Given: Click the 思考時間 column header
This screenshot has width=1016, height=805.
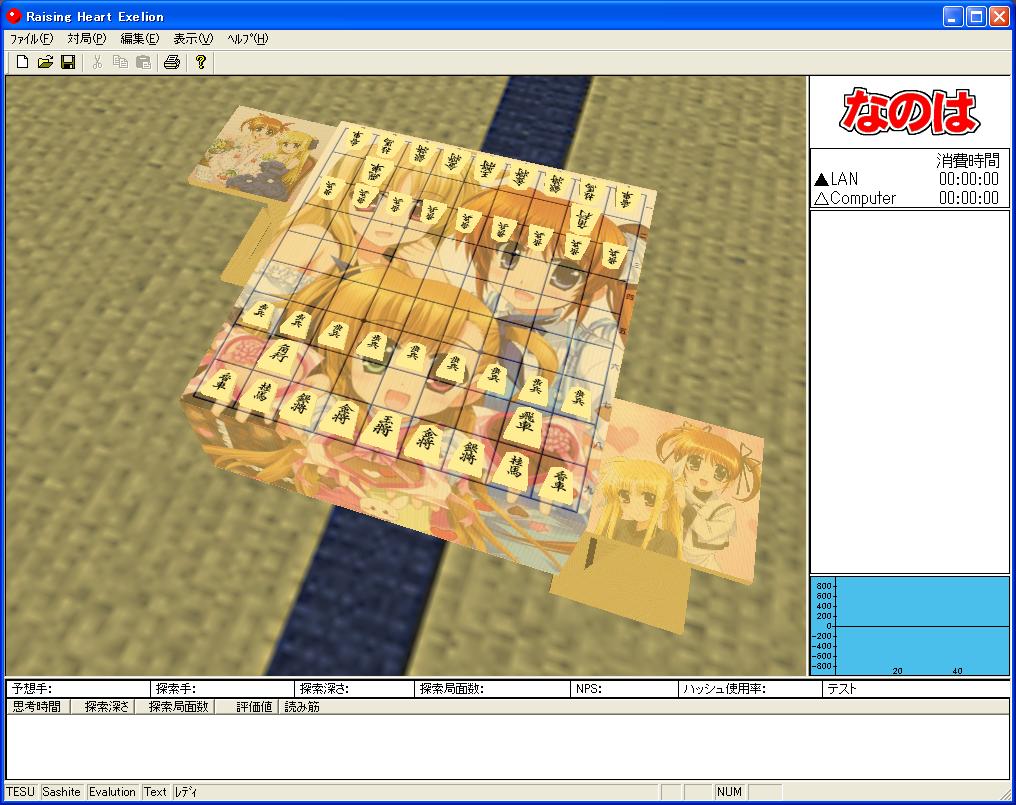Looking at the screenshot, I should (37, 706).
